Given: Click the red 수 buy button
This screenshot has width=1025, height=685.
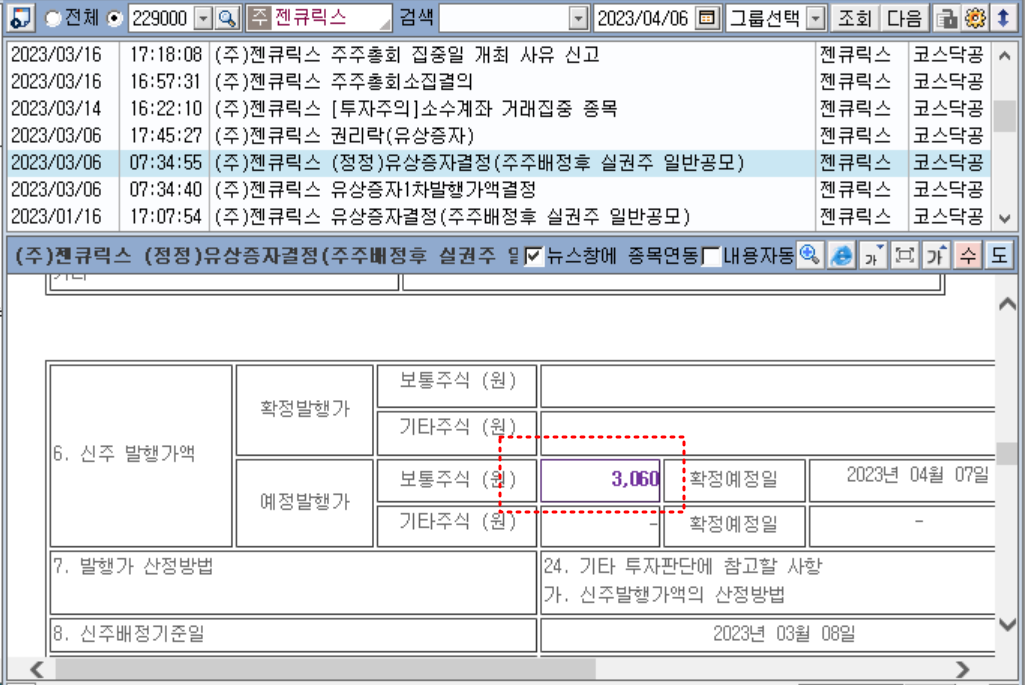Looking at the screenshot, I should (x=967, y=255).
